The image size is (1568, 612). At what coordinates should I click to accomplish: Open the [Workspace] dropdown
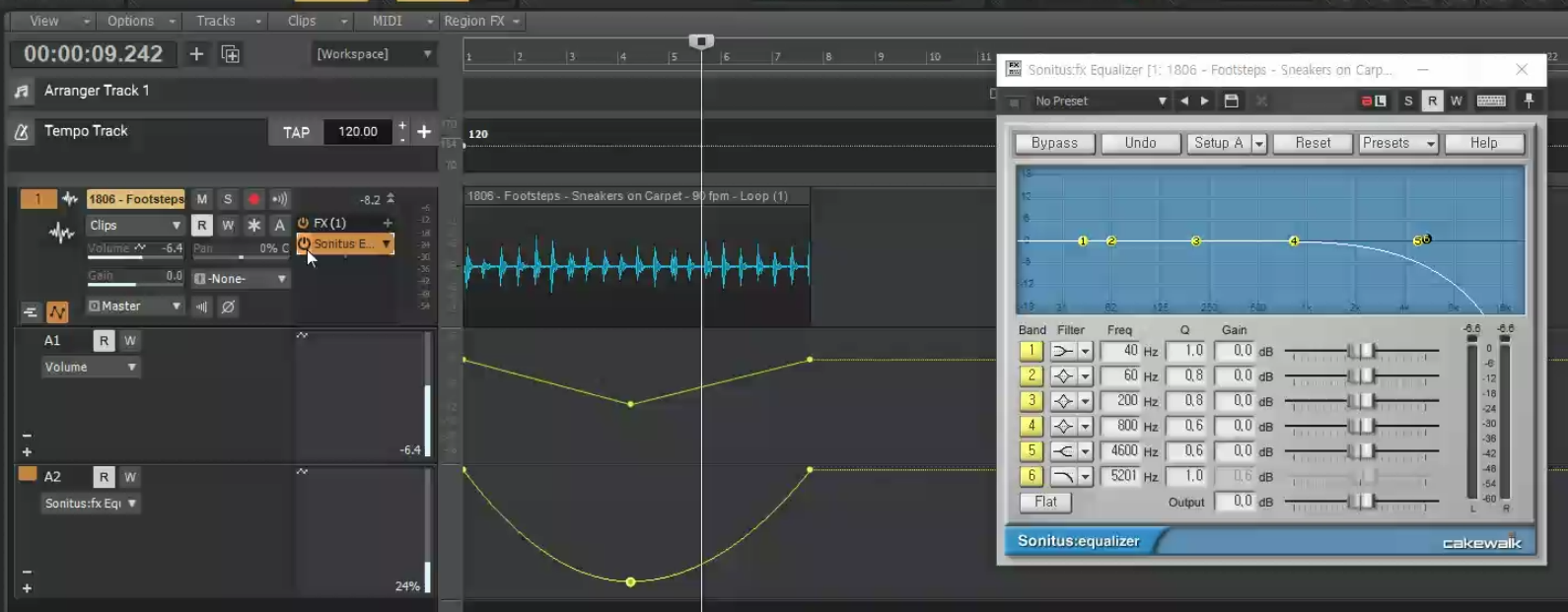pos(374,54)
